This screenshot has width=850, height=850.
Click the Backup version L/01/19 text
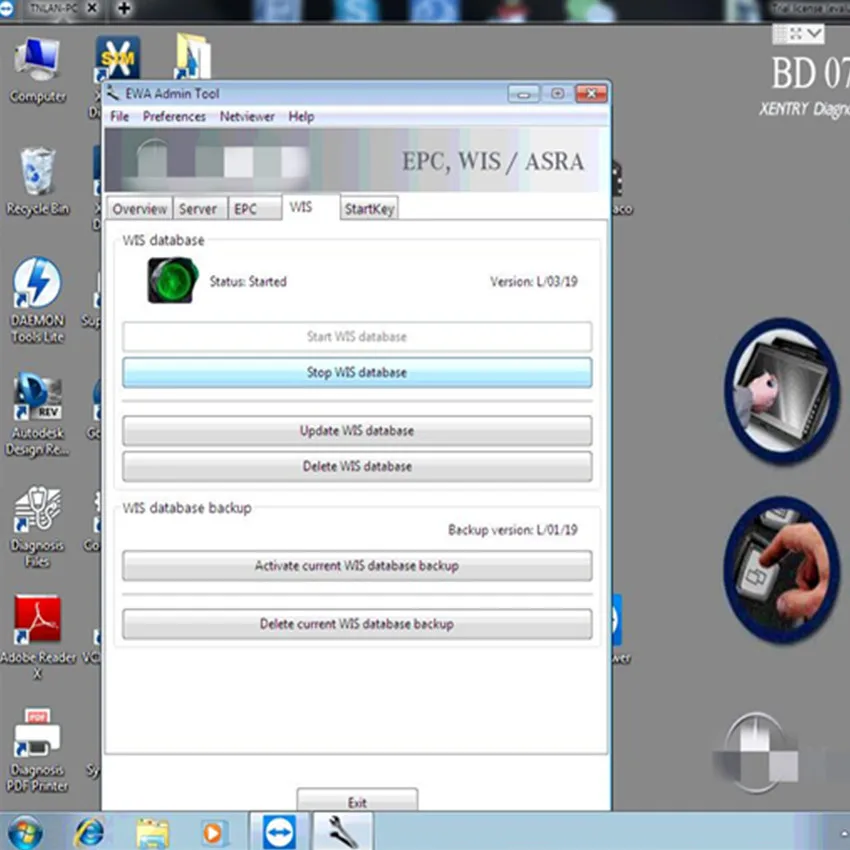(513, 530)
